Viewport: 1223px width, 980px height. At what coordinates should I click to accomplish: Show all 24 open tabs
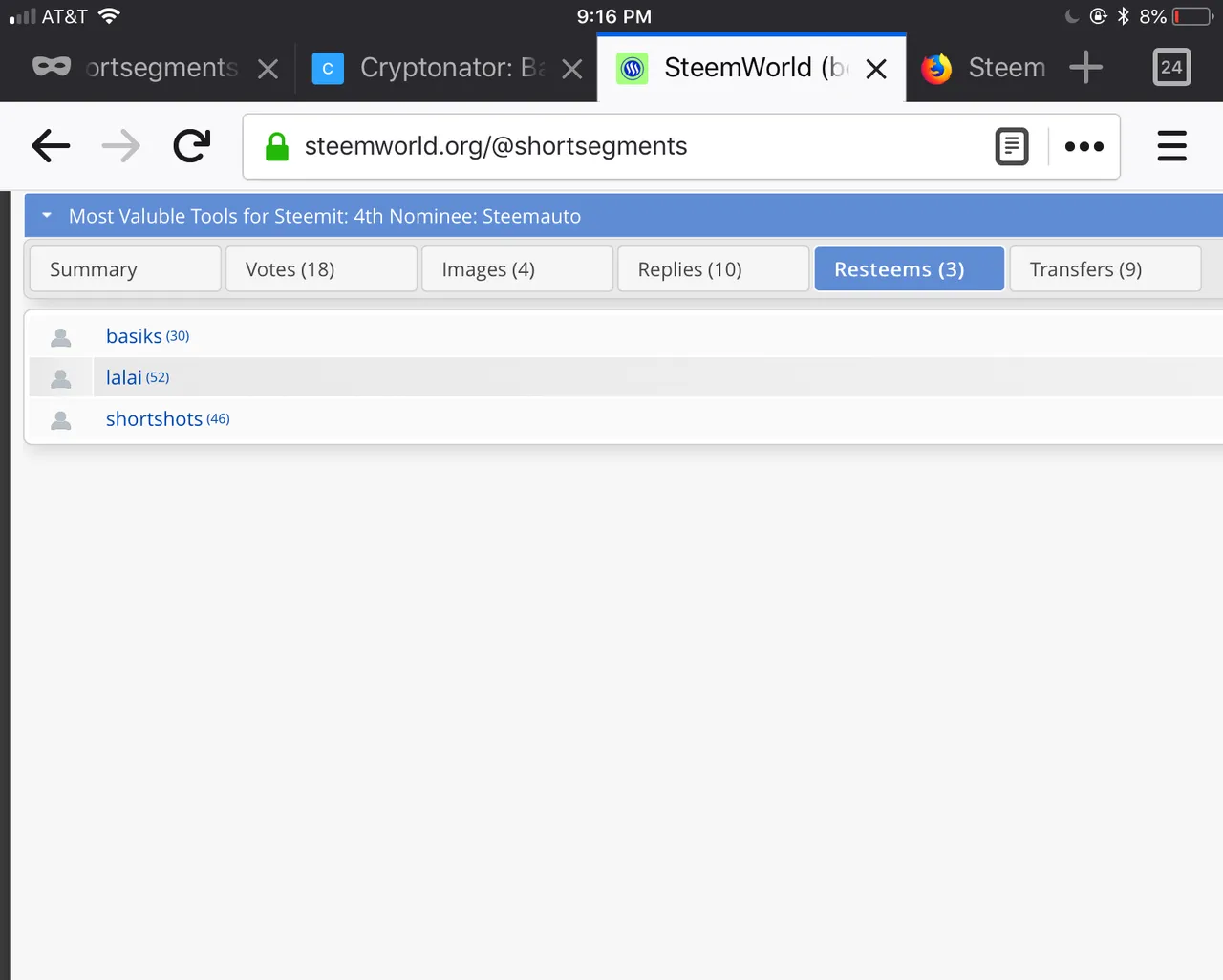tap(1171, 67)
